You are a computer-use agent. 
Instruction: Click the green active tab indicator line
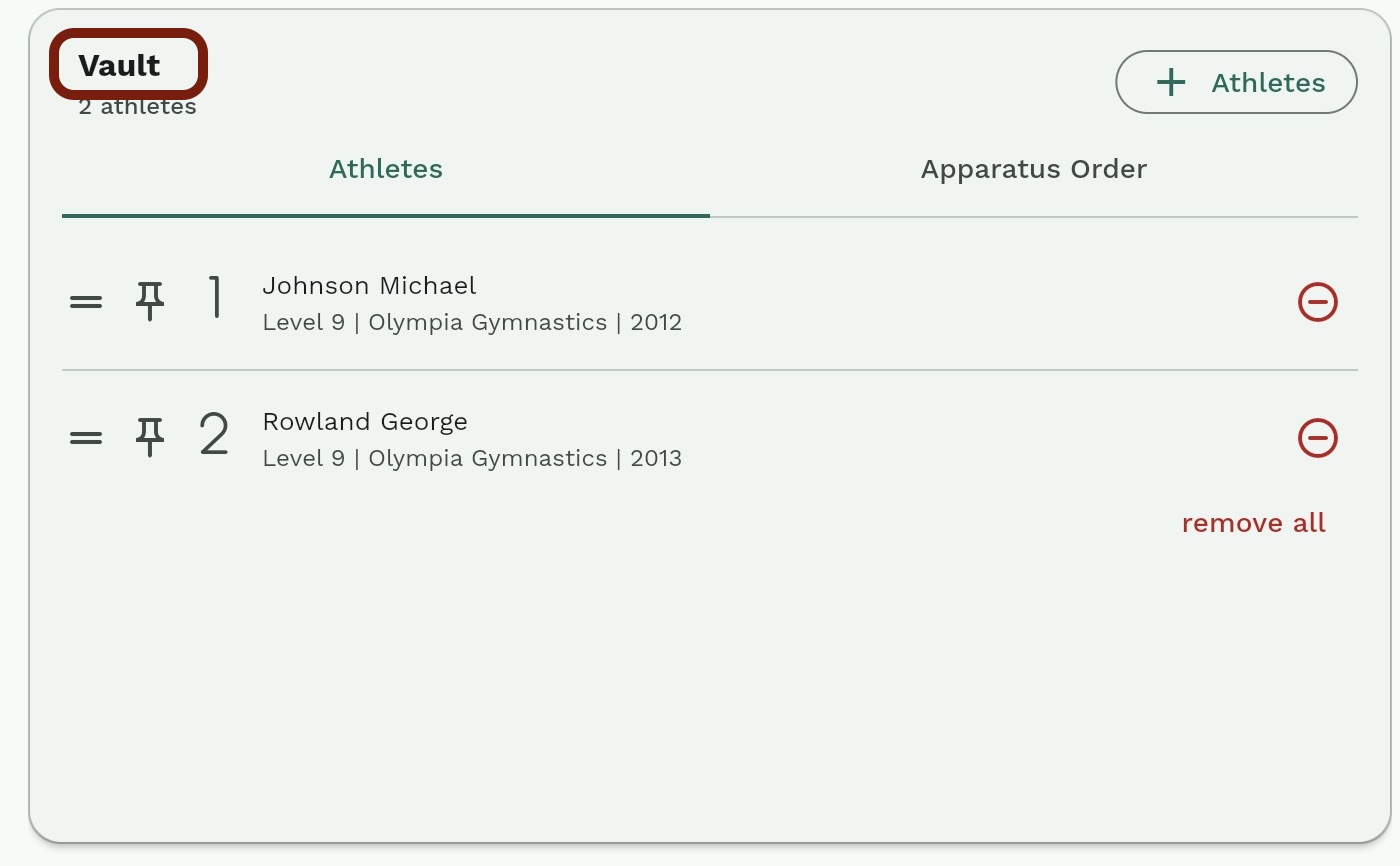click(386, 215)
